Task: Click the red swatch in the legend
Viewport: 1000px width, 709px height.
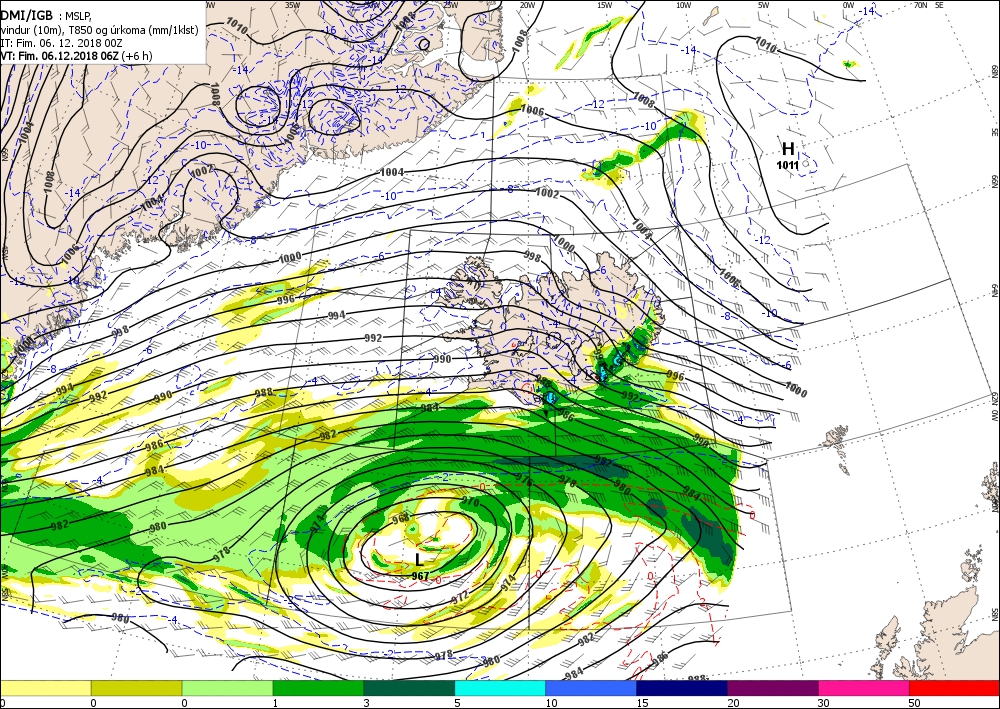Action: [954, 688]
